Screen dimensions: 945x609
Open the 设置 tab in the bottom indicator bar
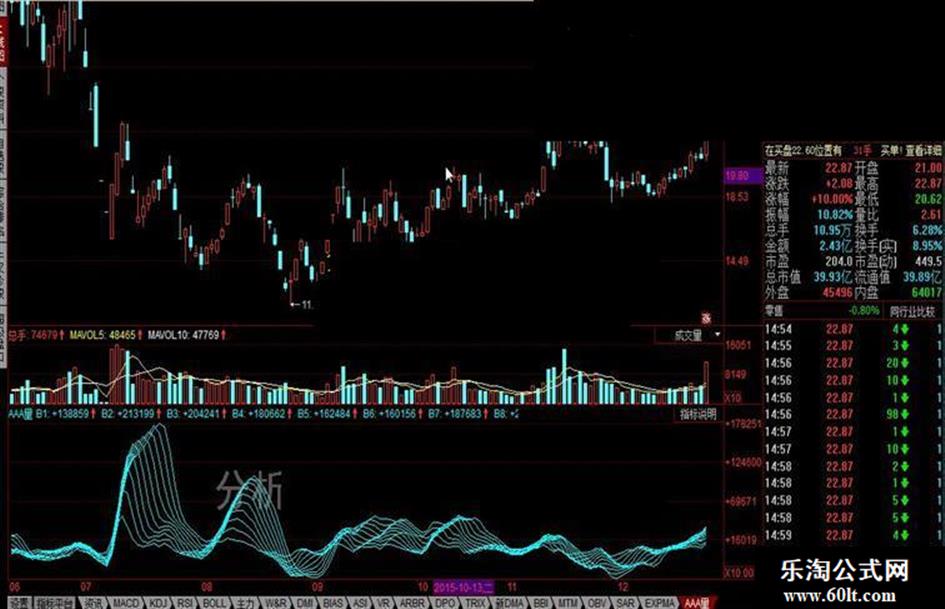pyautogui.click(x=19, y=603)
